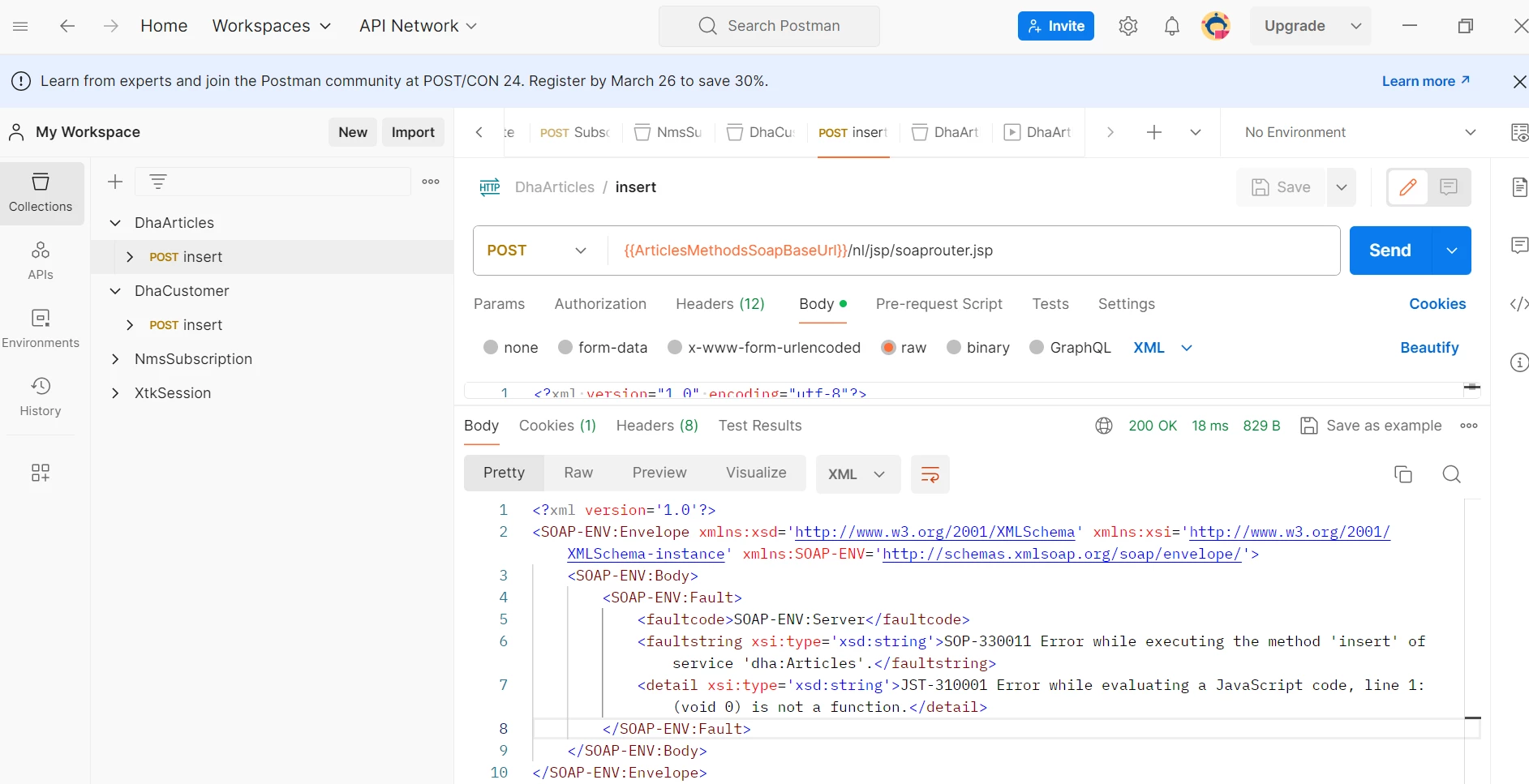
Task: Configure workspace sidebar apps icon
Action: tap(41, 473)
